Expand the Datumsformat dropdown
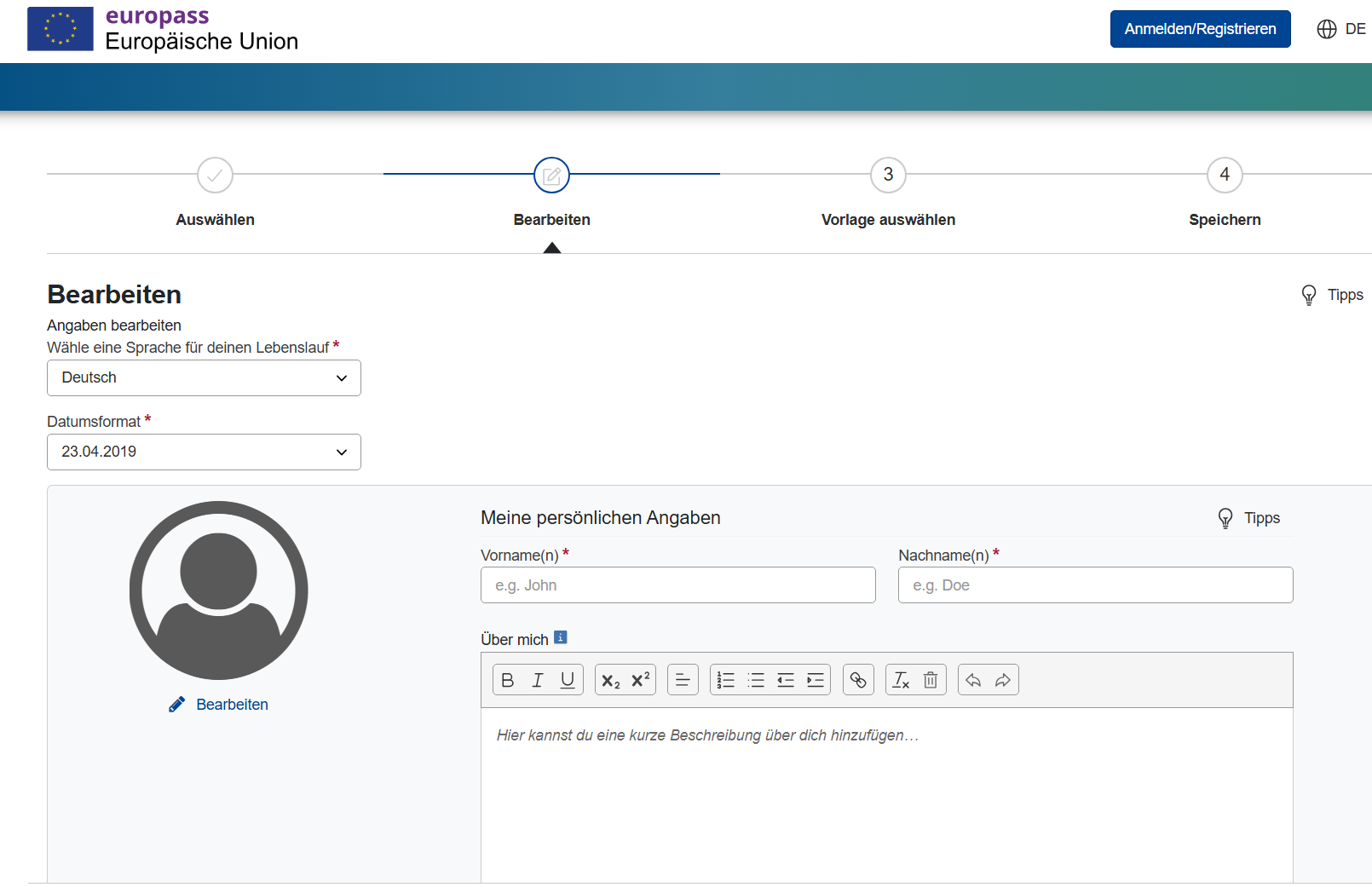Image resolution: width=1372 pixels, height=887 pixels. click(204, 452)
